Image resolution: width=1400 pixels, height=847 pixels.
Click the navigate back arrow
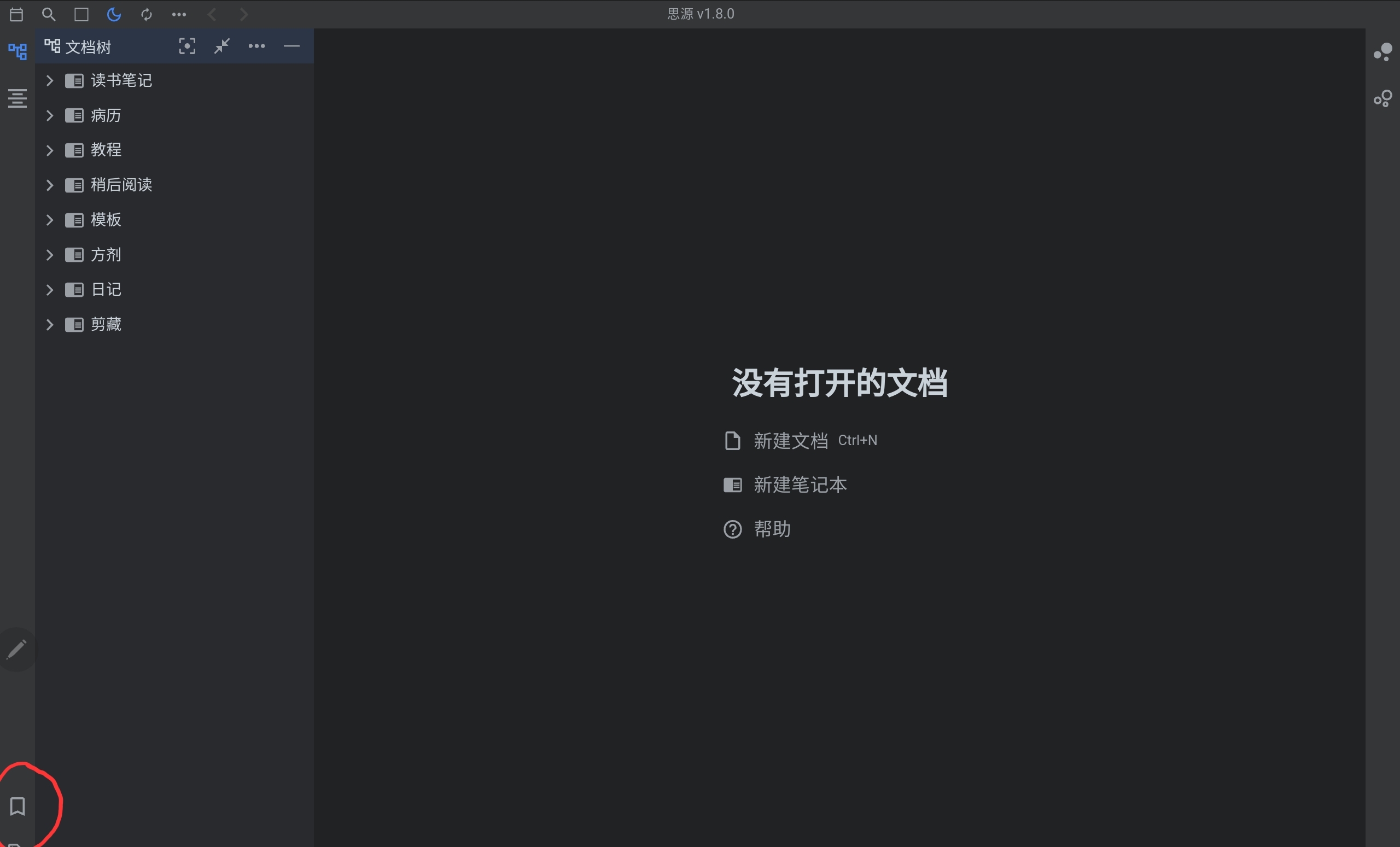click(x=211, y=14)
